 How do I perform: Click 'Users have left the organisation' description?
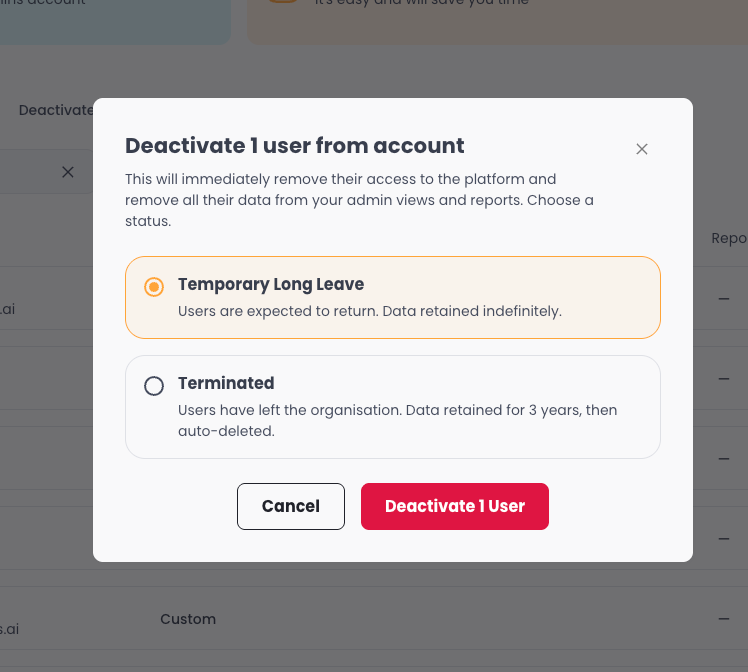click(x=397, y=420)
